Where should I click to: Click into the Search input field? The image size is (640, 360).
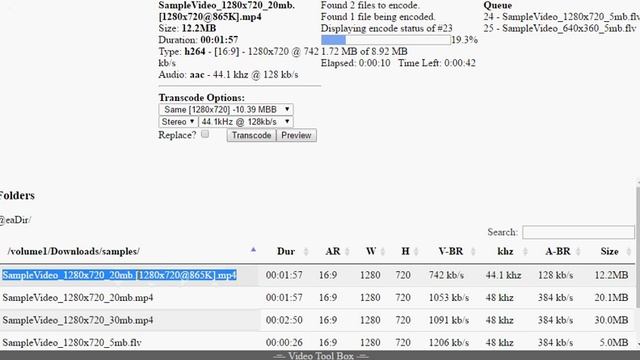(x=578, y=232)
